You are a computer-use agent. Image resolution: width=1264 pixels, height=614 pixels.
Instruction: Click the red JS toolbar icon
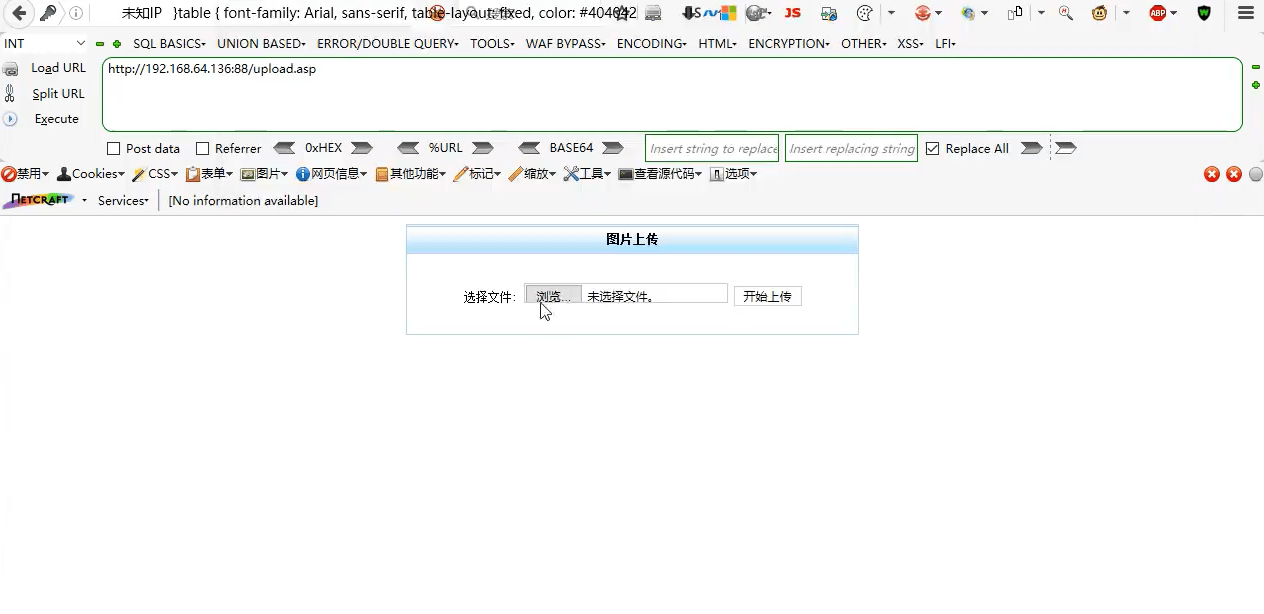[x=792, y=13]
